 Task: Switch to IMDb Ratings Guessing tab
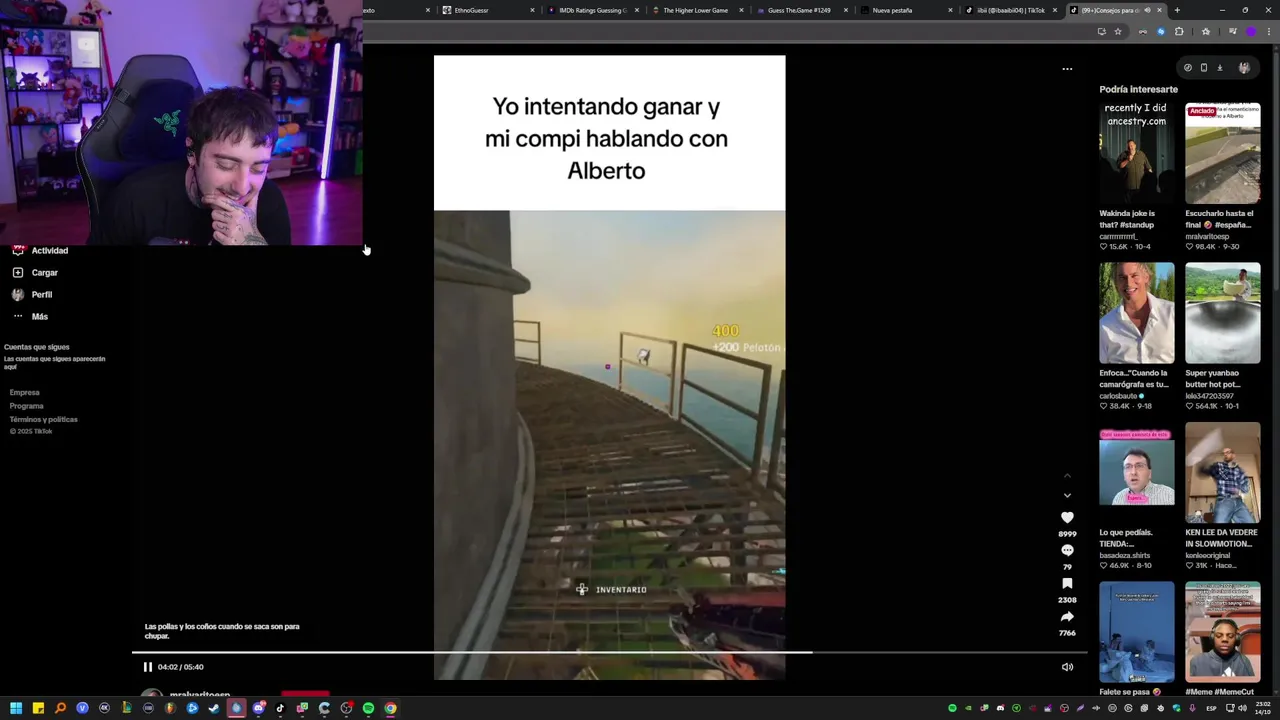(593, 10)
